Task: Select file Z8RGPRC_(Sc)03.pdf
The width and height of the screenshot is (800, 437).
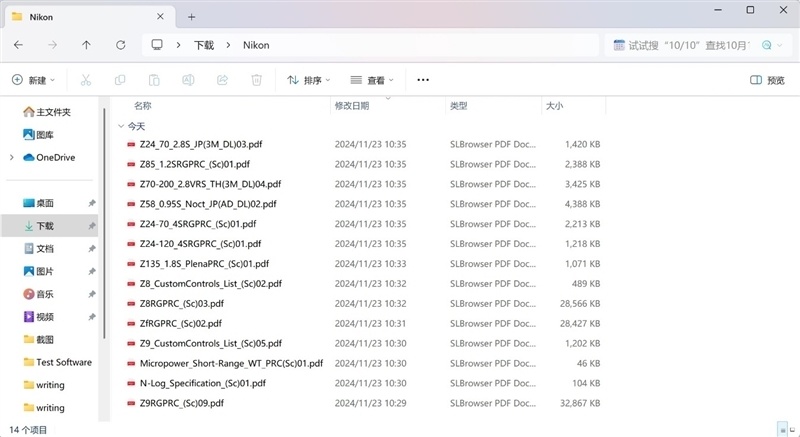Action: click(x=182, y=303)
